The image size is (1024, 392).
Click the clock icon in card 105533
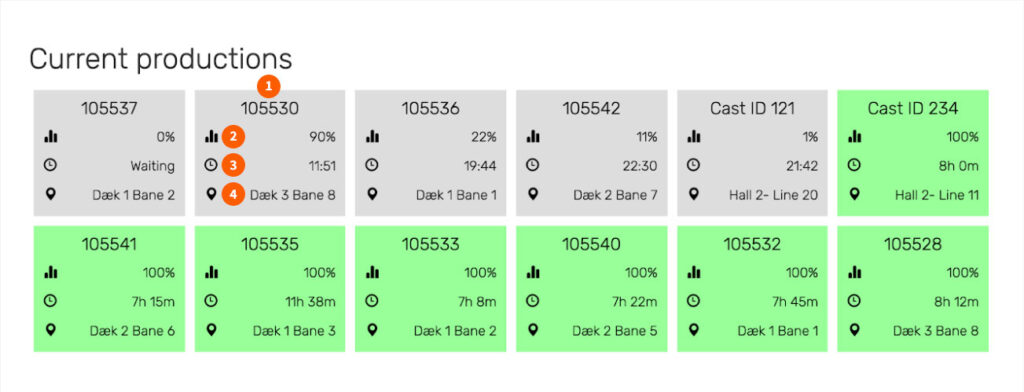(372, 301)
